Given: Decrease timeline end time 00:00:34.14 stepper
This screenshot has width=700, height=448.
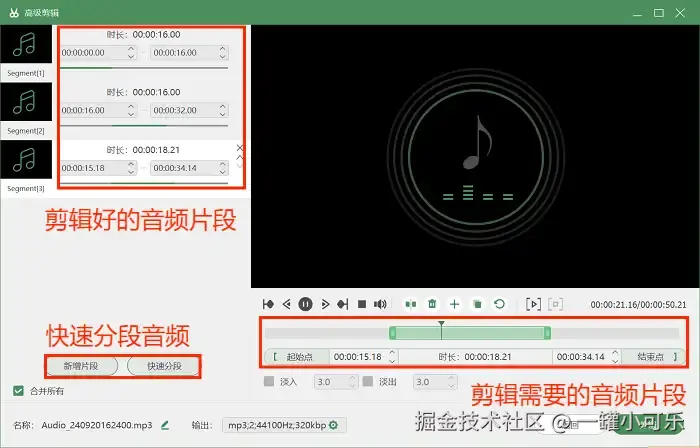Looking at the screenshot, I should coord(615,361).
